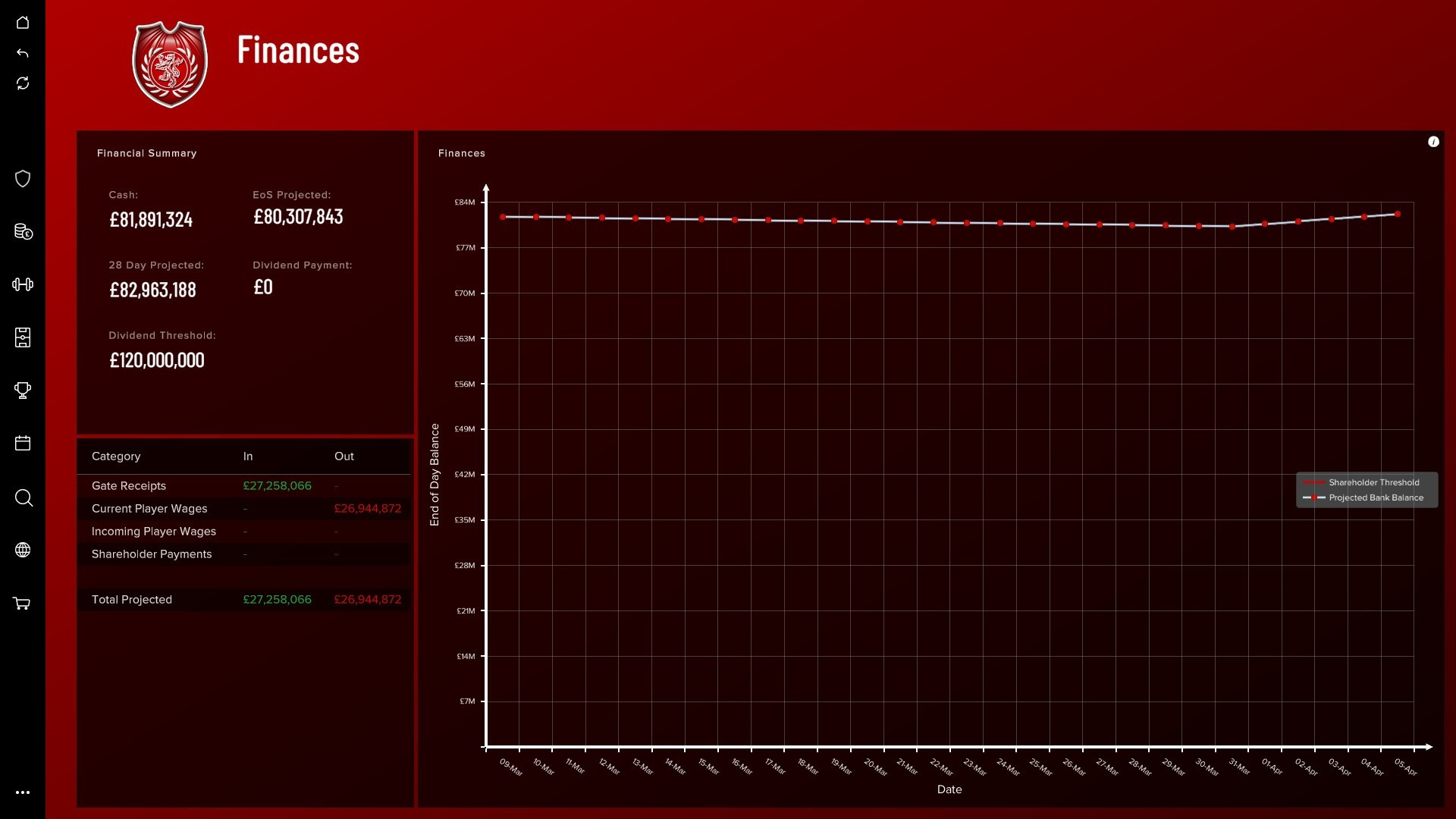The width and height of the screenshot is (1456, 819).
Task: Open the finances coins icon
Action: [23, 232]
